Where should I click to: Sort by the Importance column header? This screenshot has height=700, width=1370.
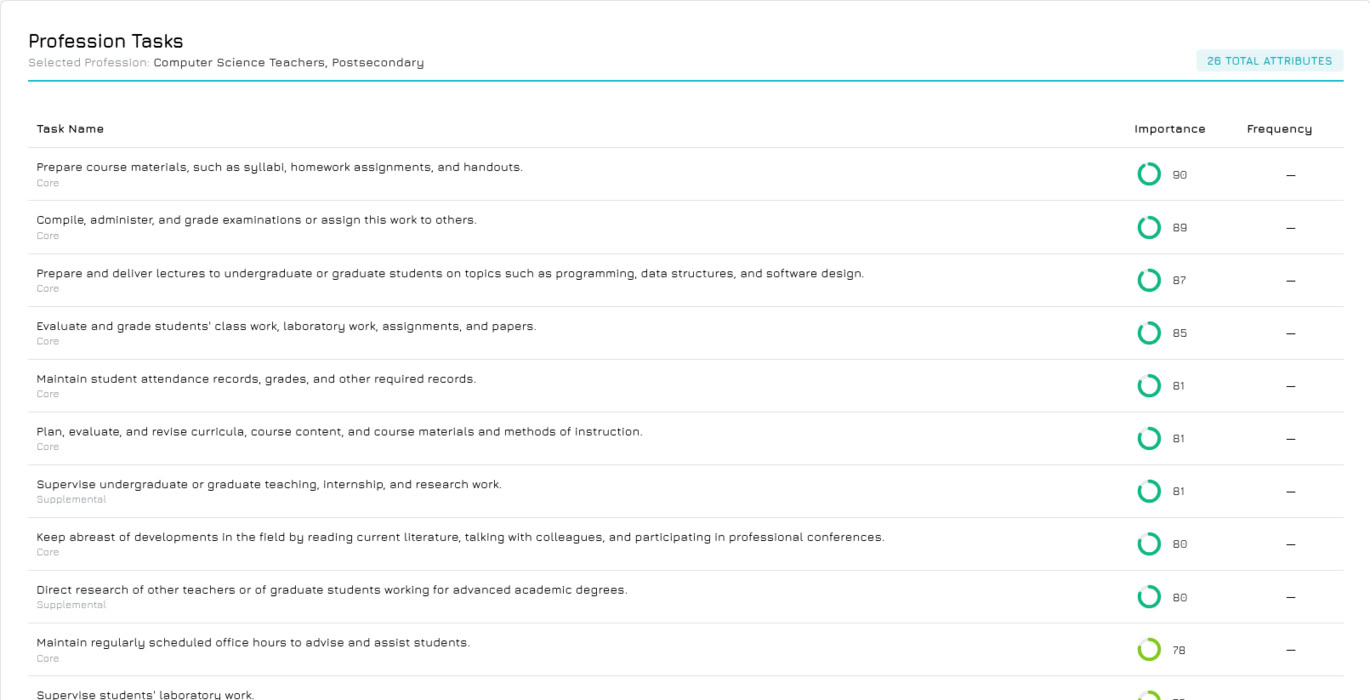[x=1169, y=129]
